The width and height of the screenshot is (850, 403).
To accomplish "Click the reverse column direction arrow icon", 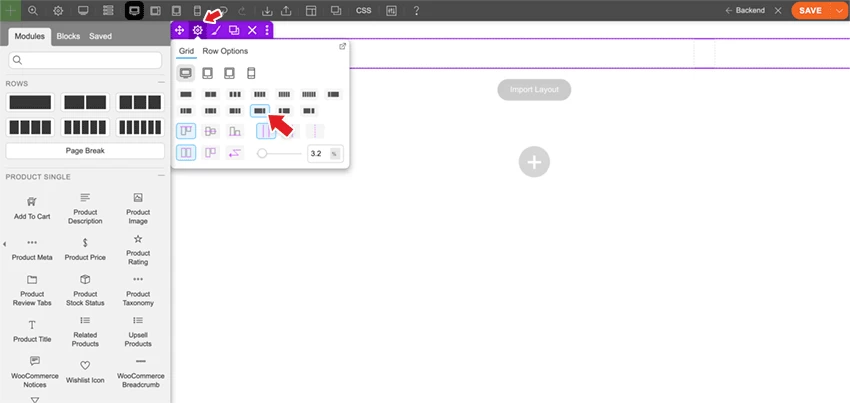I will pyautogui.click(x=235, y=153).
